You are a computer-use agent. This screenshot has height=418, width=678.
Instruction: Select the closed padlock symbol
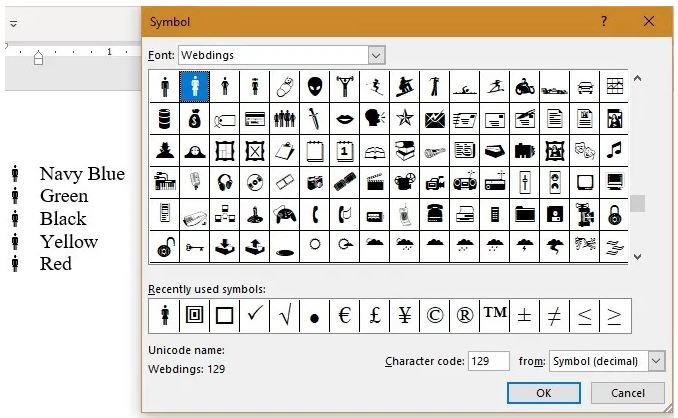pyautogui.click(x=614, y=214)
